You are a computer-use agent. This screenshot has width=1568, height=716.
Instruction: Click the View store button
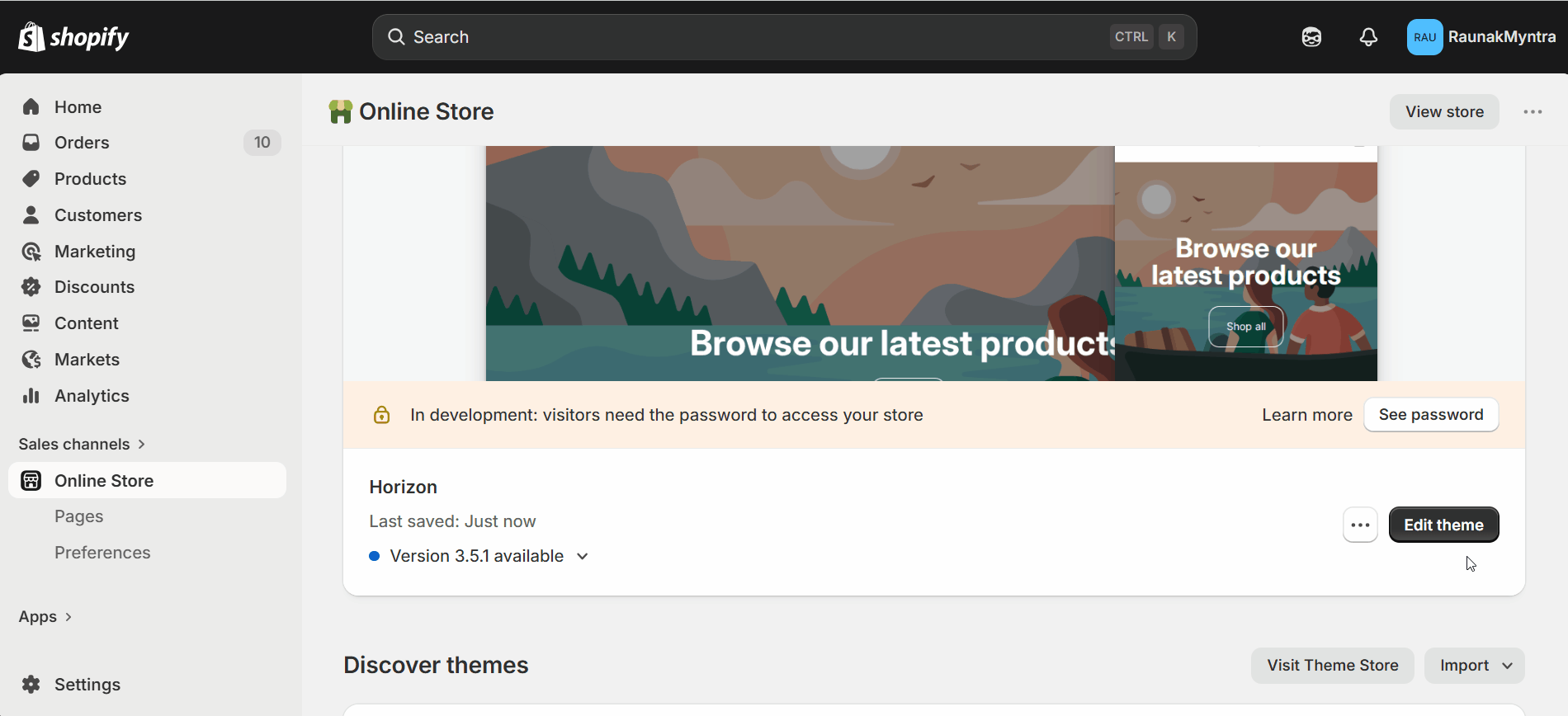[1444, 112]
